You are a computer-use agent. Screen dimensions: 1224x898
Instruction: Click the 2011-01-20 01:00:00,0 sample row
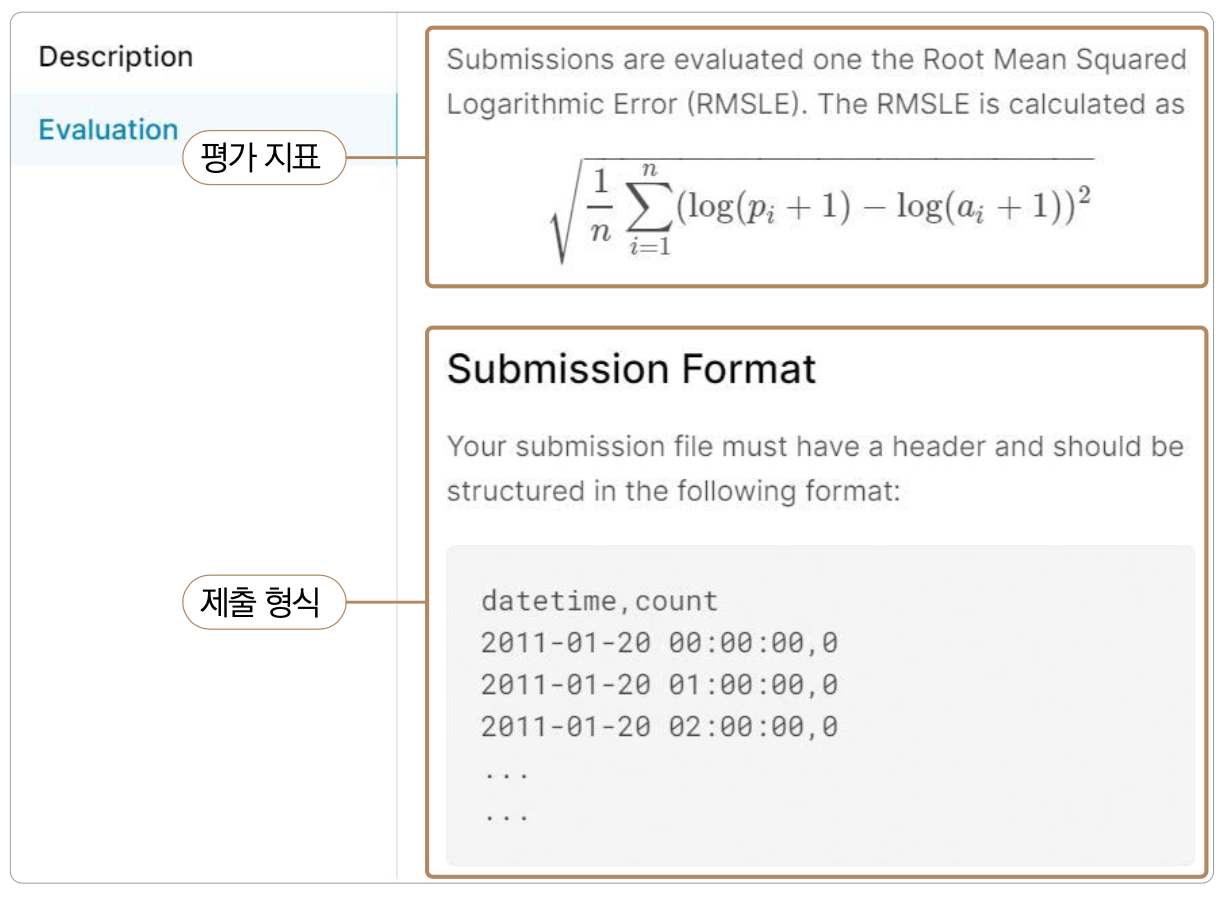click(659, 686)
